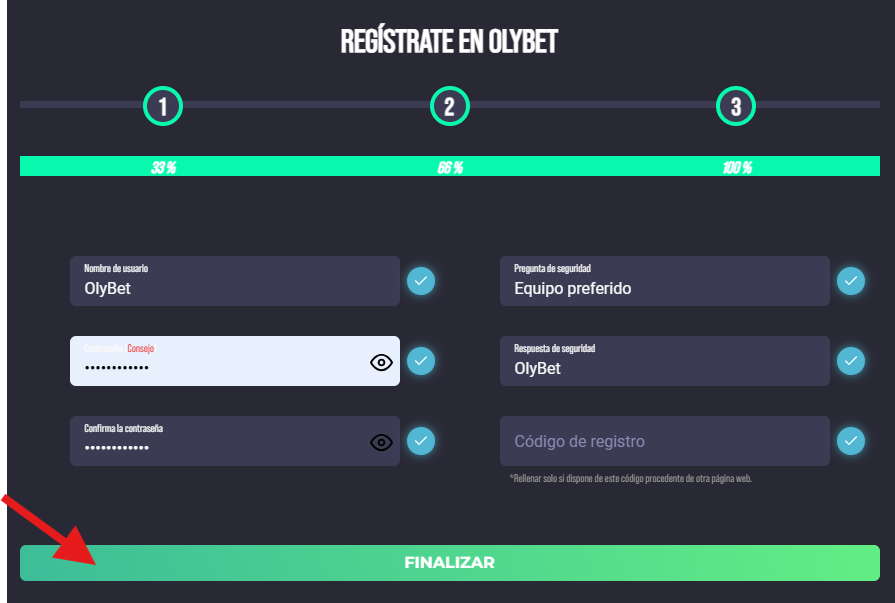The width and height of the screenshot is (895, 603).
Task: Click the checkmark next to Pregunta de seguridad
Action: (x=850, y=281)
